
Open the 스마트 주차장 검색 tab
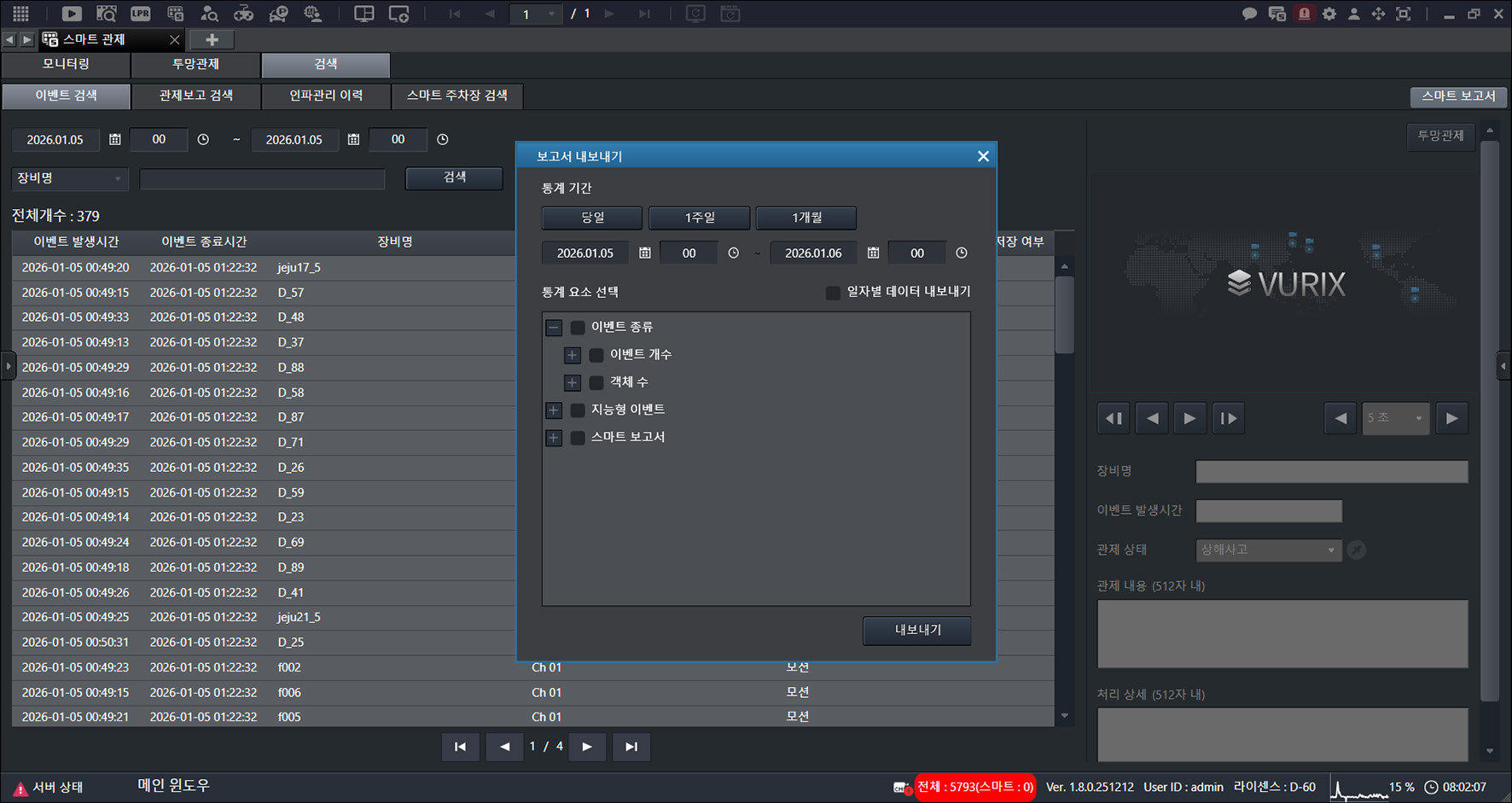pyautogui.click(x=457, y=96)
